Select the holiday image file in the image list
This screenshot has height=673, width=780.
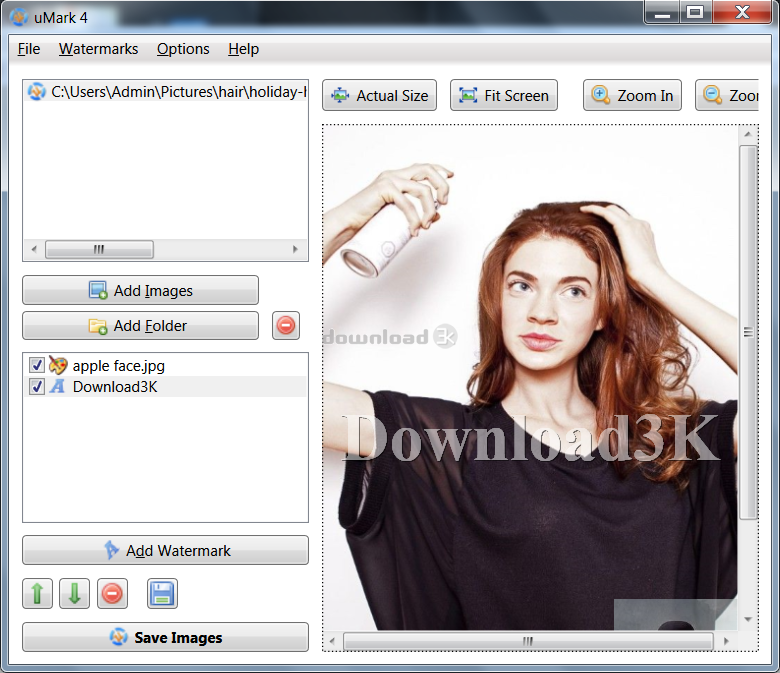click(x=166, y=92)
